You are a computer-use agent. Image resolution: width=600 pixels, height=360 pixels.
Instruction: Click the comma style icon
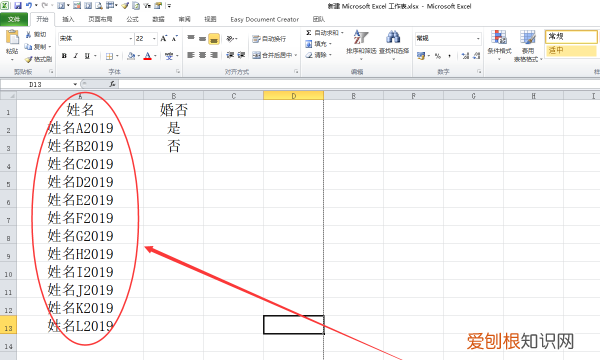tap(449, 56)
